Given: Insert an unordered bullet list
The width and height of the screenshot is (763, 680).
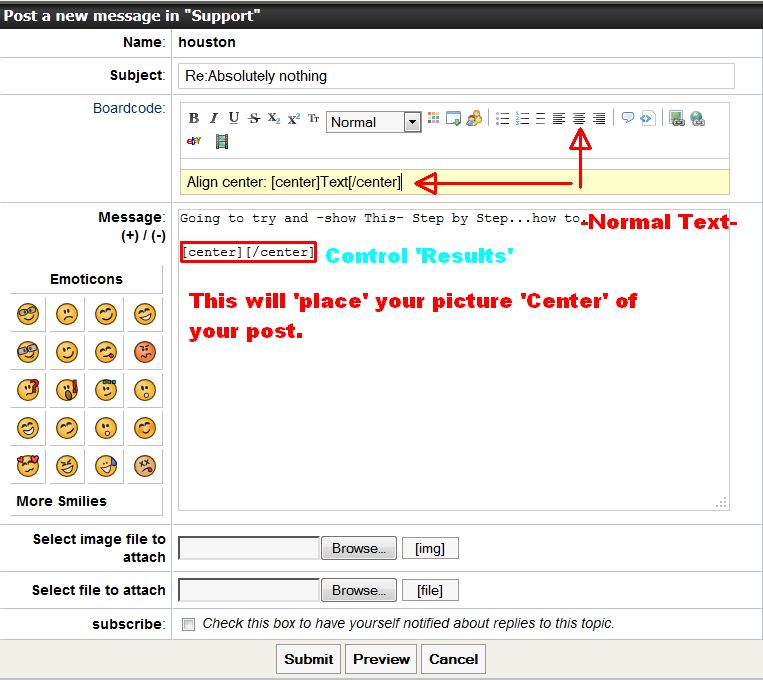Looking at the screenshot, I should pos(502,118).
